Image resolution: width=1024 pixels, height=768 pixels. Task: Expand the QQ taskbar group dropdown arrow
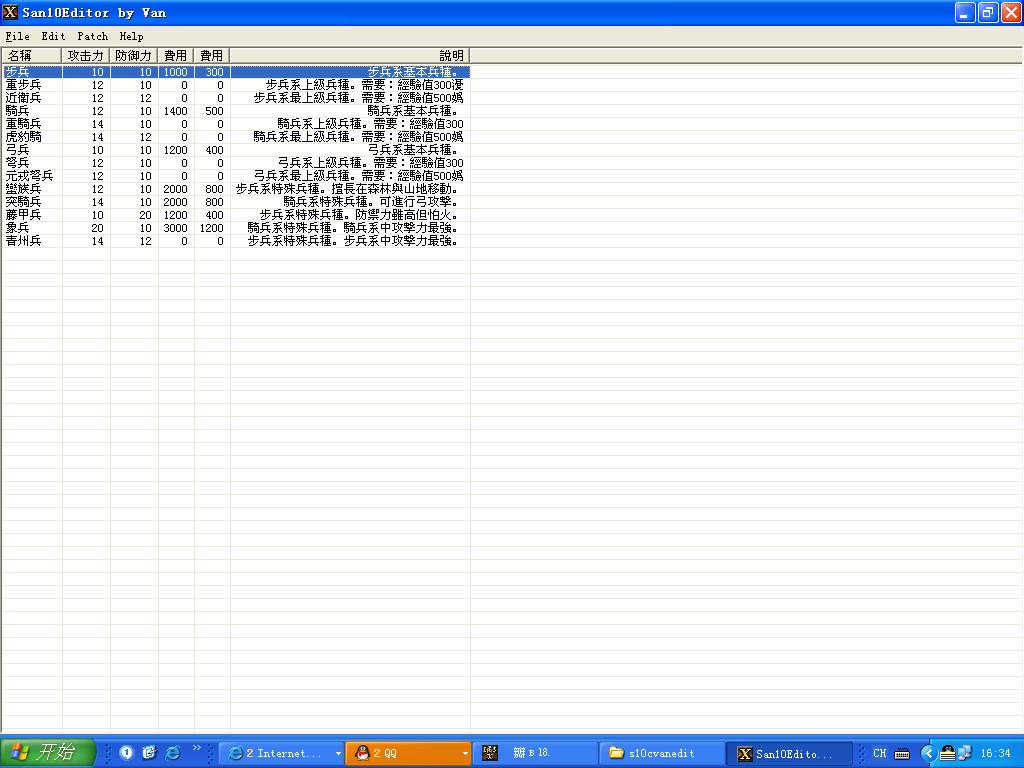click(464, 753)
